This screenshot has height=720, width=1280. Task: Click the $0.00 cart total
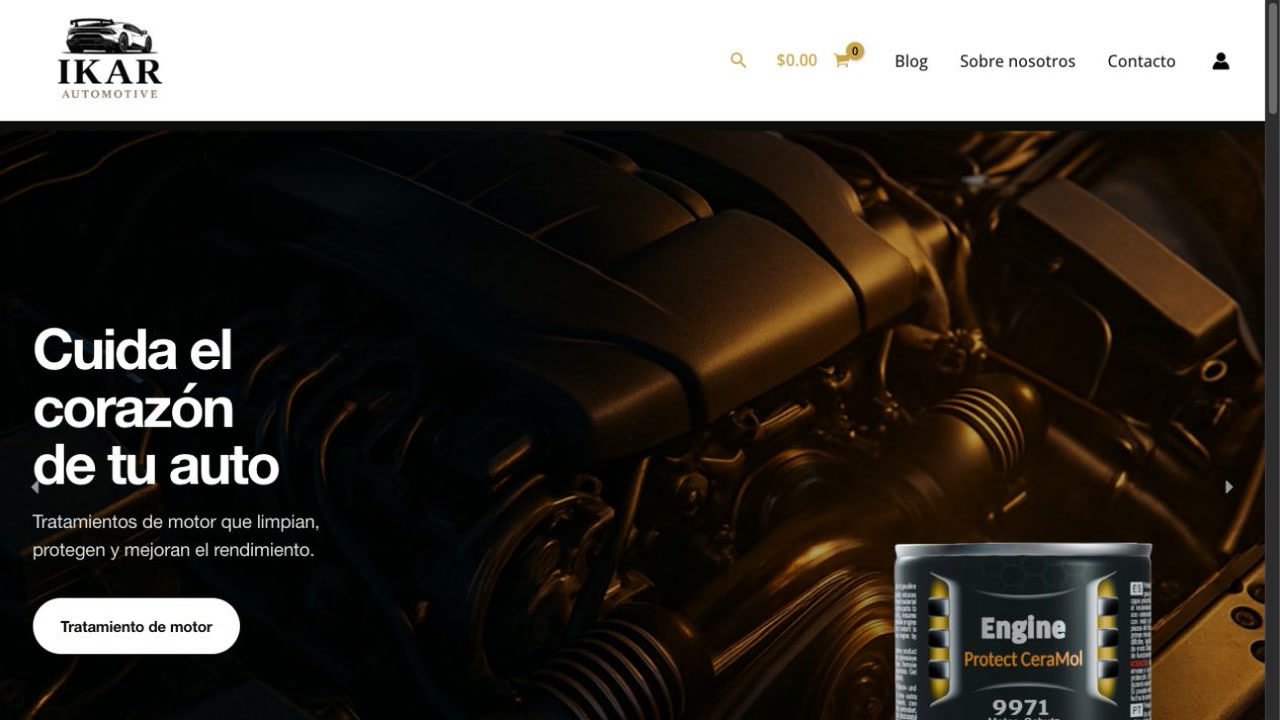[796, 60]
